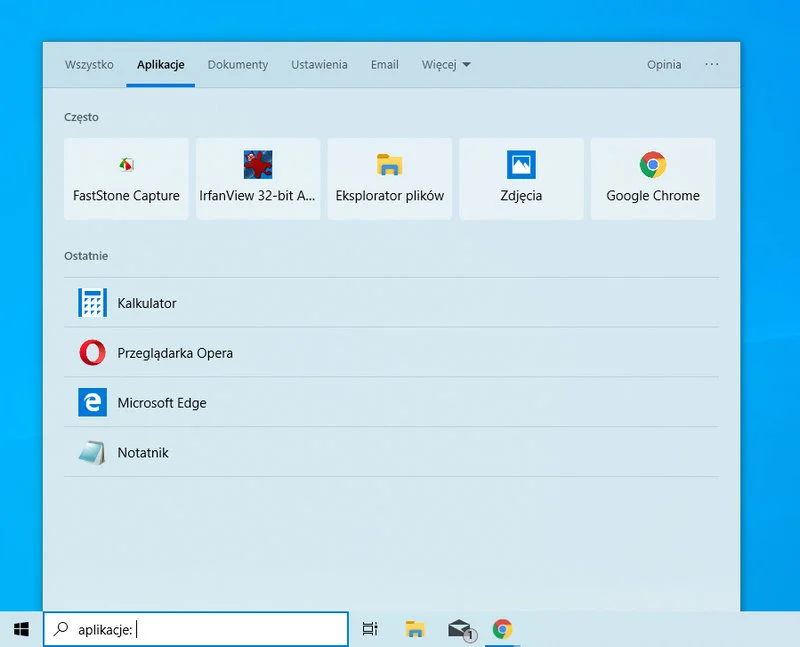Select the Email filter
800x647 pixels.
pos(384,64)
